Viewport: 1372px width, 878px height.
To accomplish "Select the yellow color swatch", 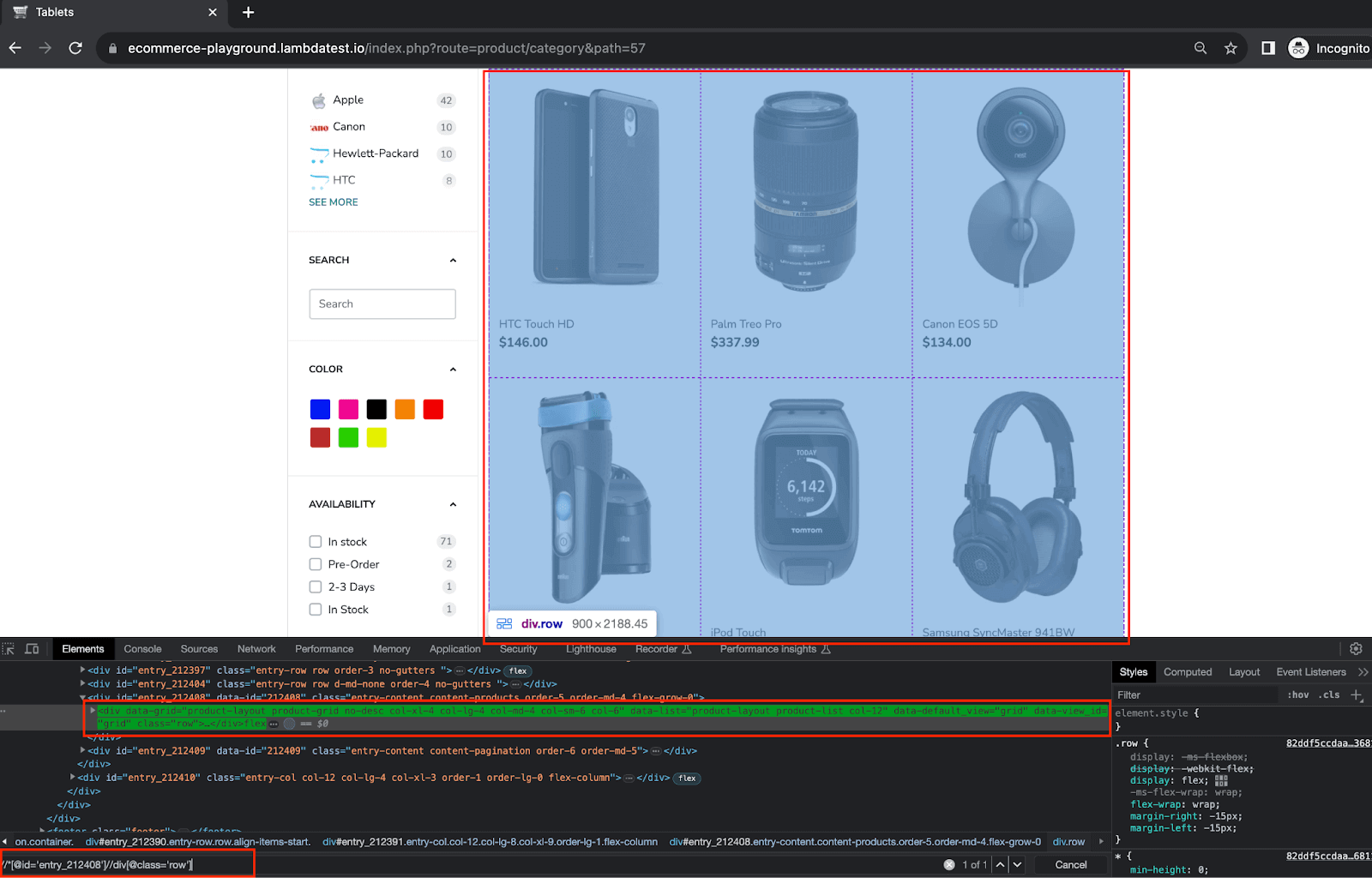I will pos(376,438).
